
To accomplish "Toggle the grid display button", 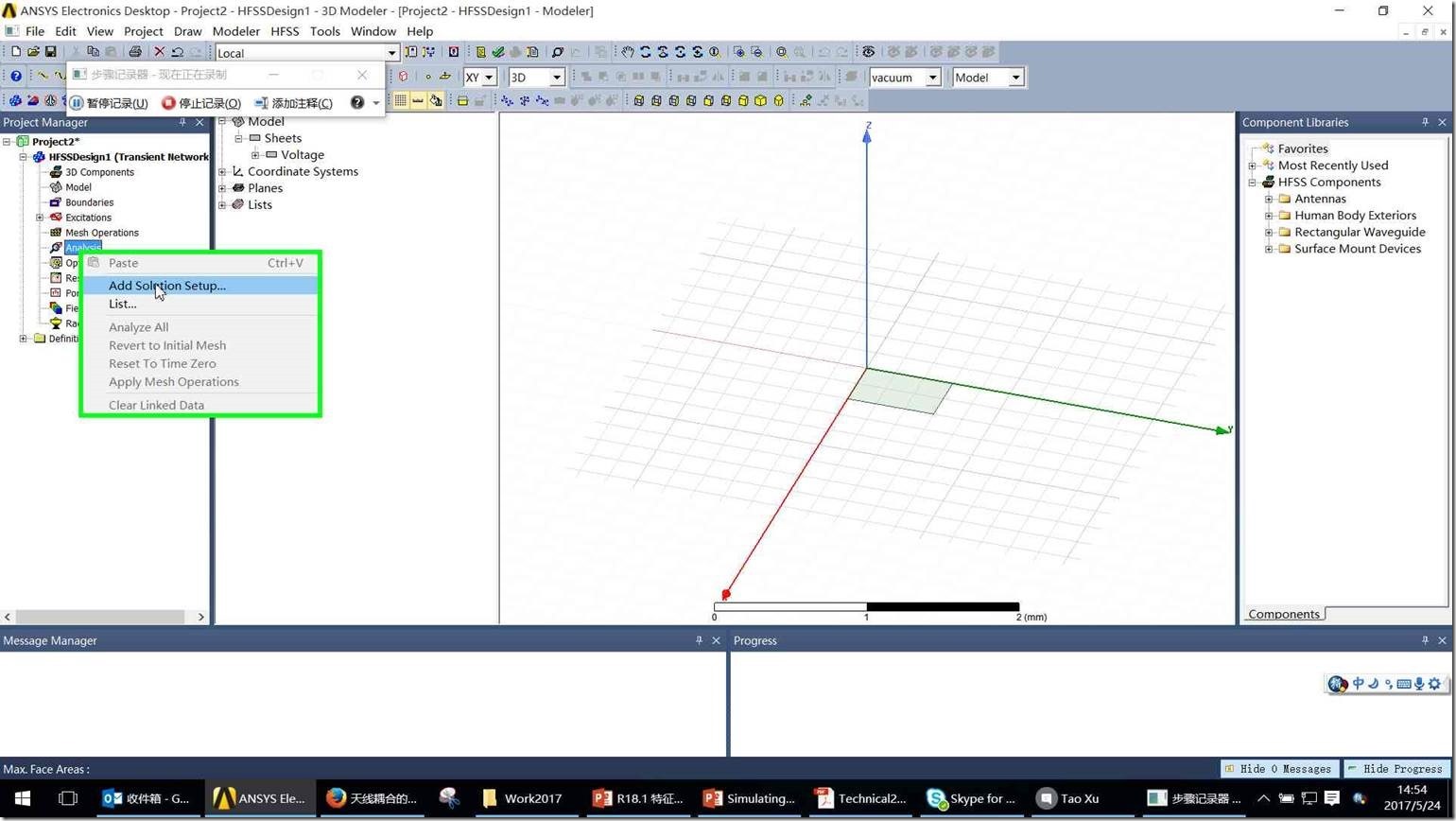I will tap(400, 100).
